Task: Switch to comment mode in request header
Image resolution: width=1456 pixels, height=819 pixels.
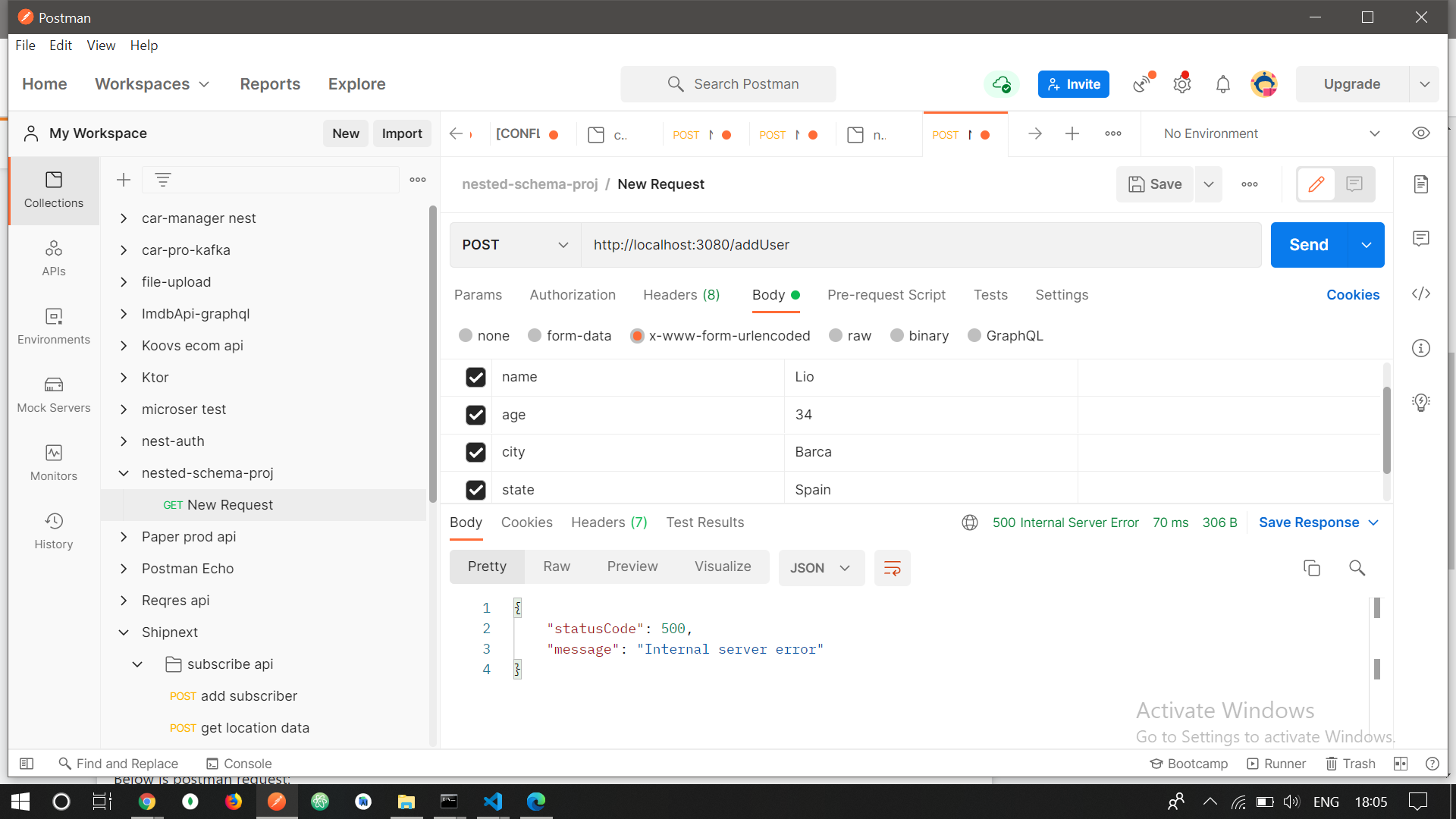Action: point(1354,184)
